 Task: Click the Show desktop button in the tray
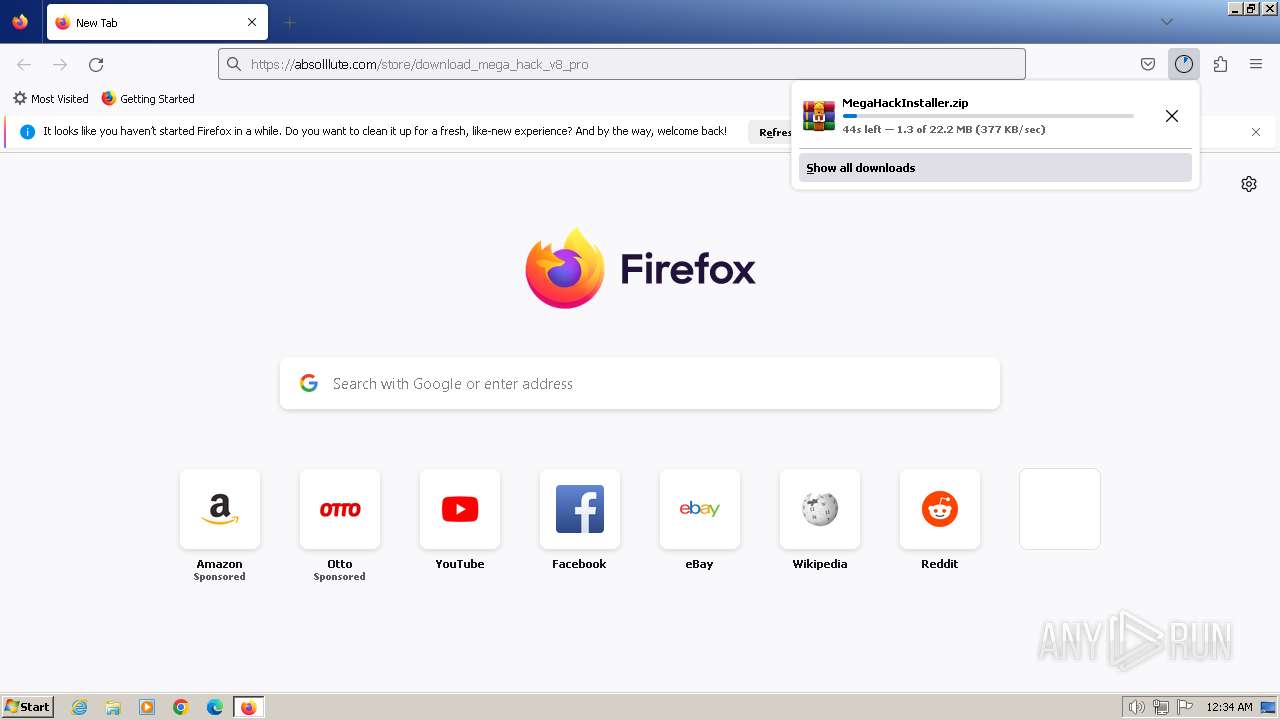click(1269, 707)
